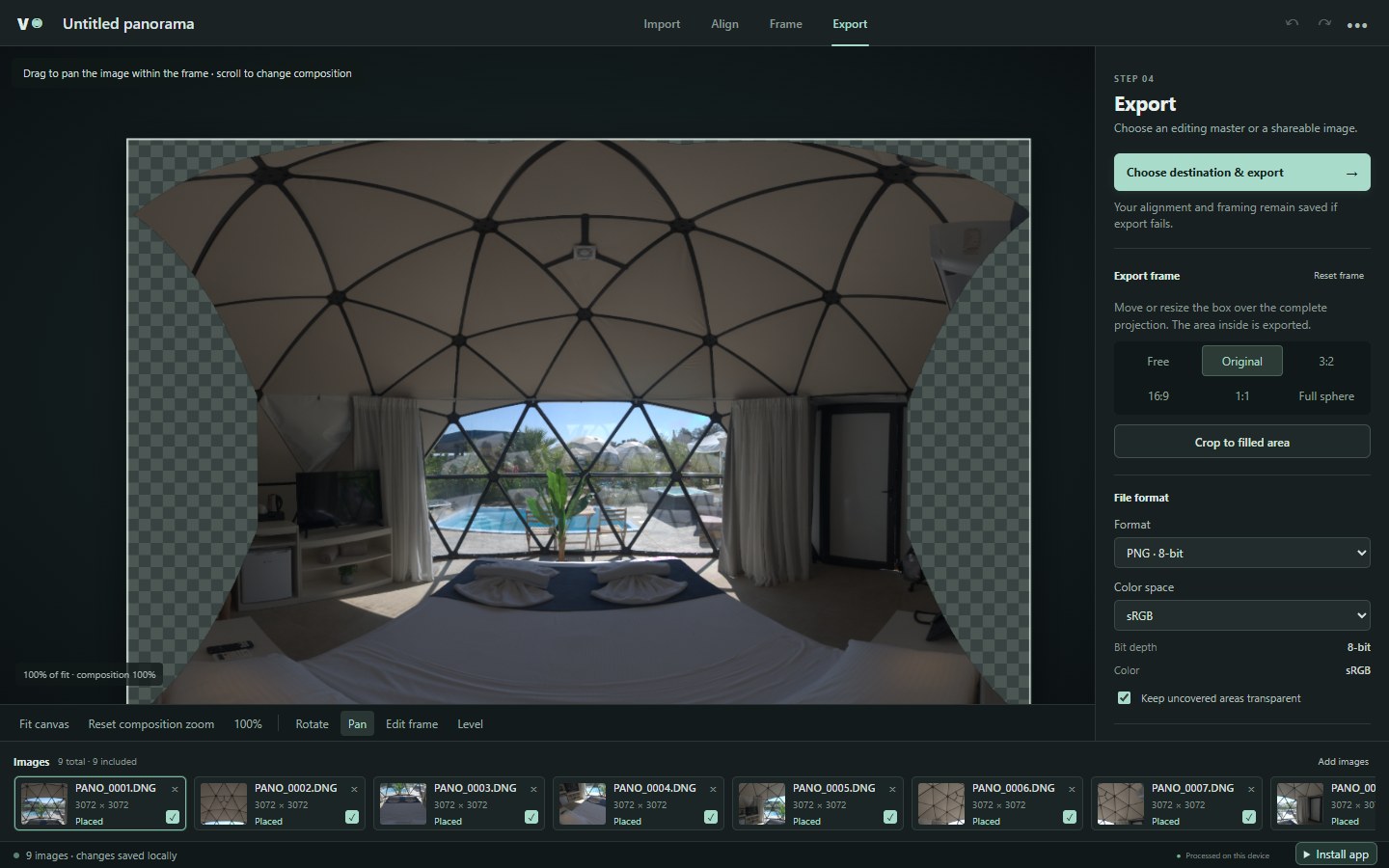1389x868 pixels.
Task: Open the Color space dropdown showing sRGB
Action: (1242, 615)
